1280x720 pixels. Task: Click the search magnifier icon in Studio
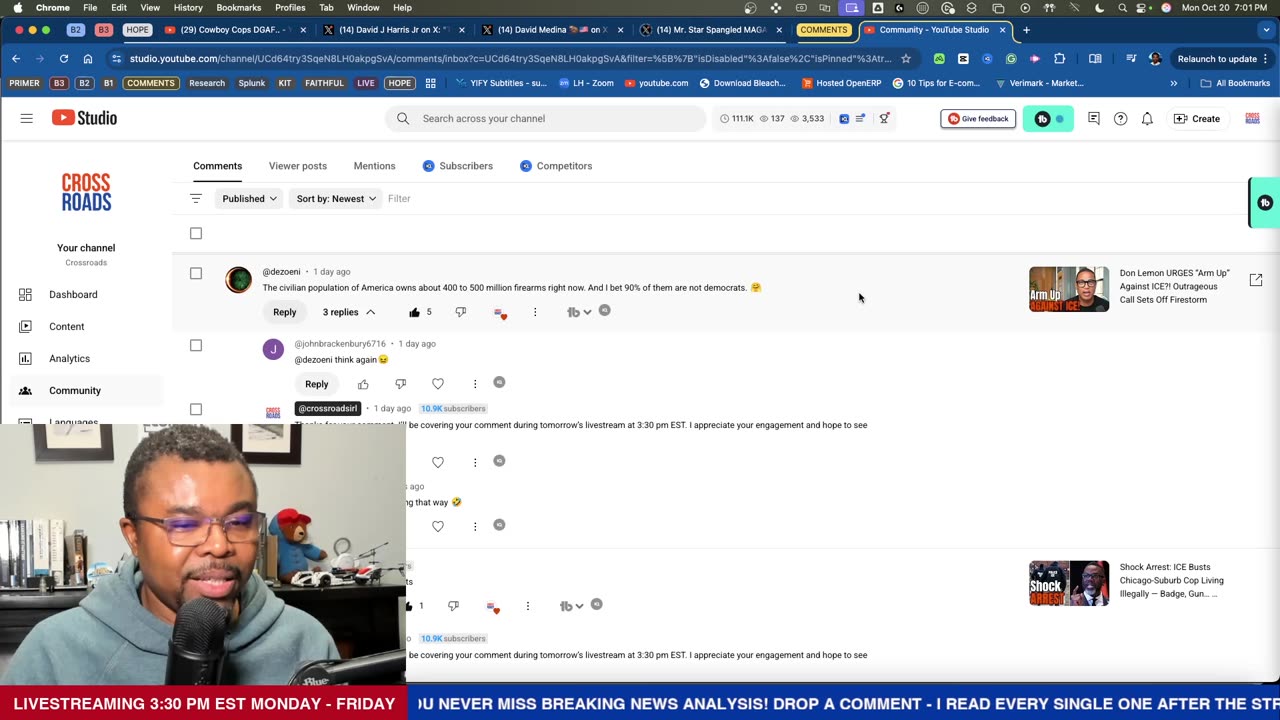pyautogui.click(x=403, y=118)
